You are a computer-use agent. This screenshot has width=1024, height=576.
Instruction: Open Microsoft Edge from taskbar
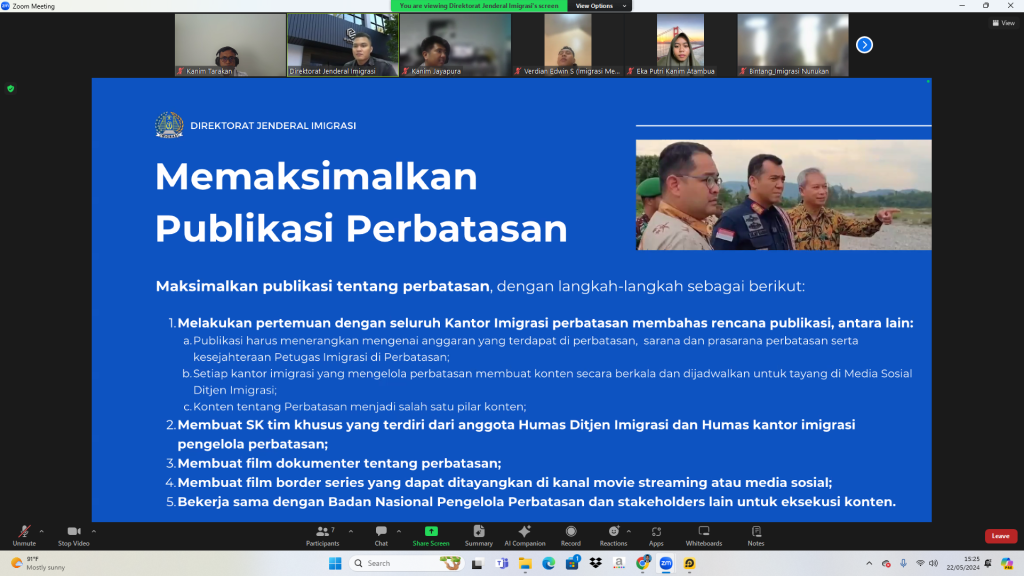[549, 563]
